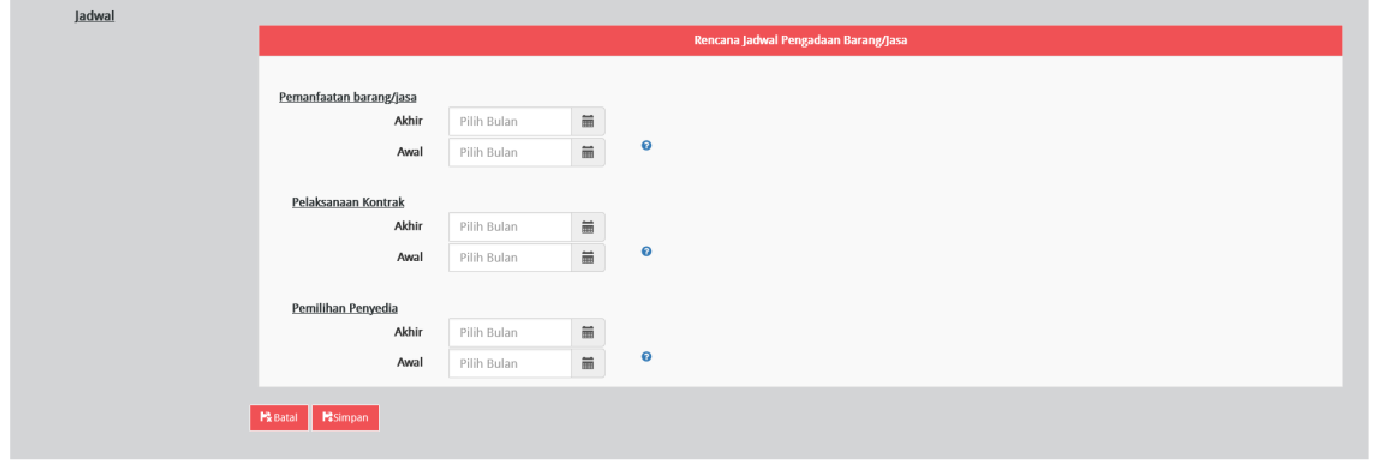Save the schedule with Simpan

coord(346,418)
